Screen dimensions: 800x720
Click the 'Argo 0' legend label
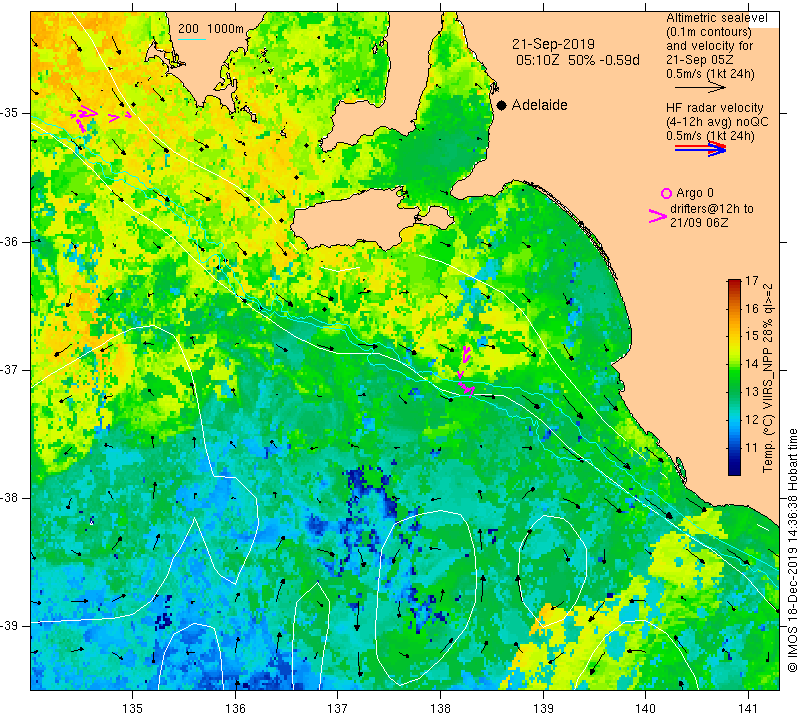pos(694,193)
